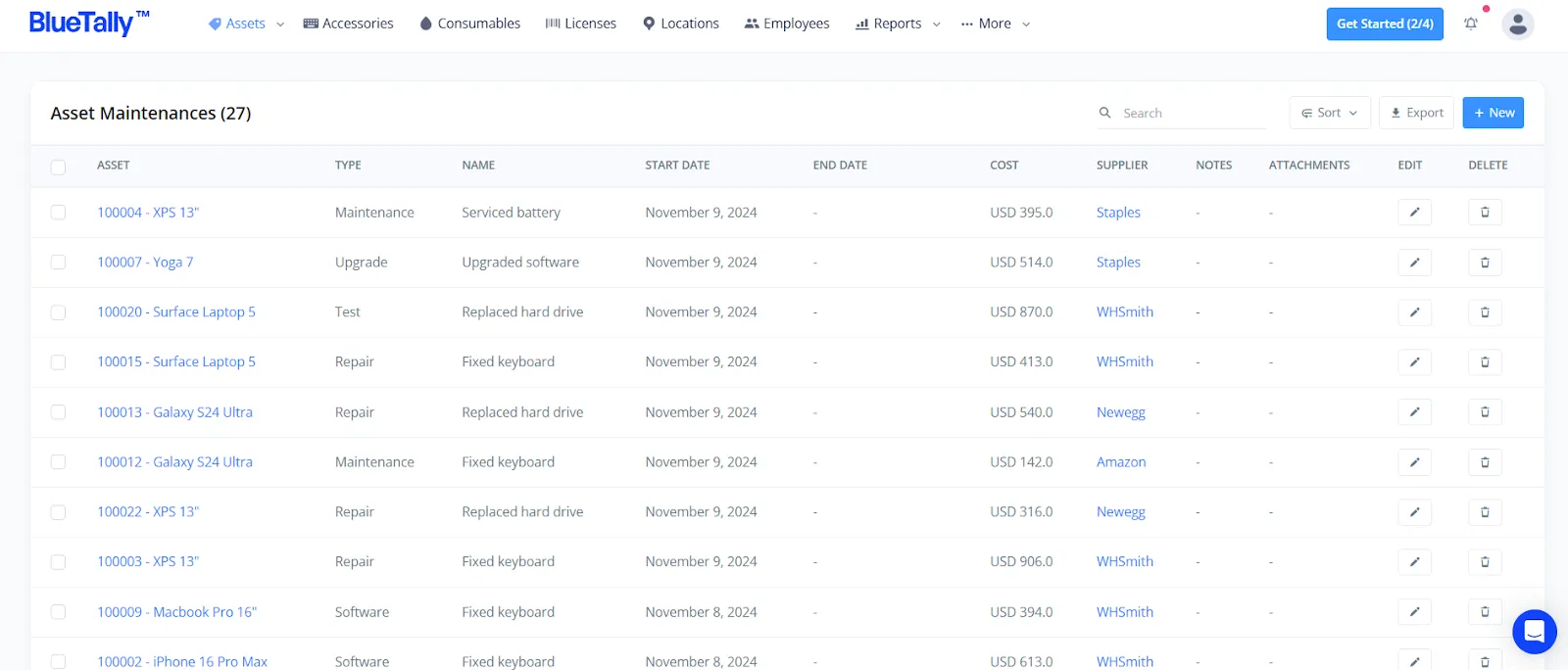Open the Consumables page

(x=469, y=24)
